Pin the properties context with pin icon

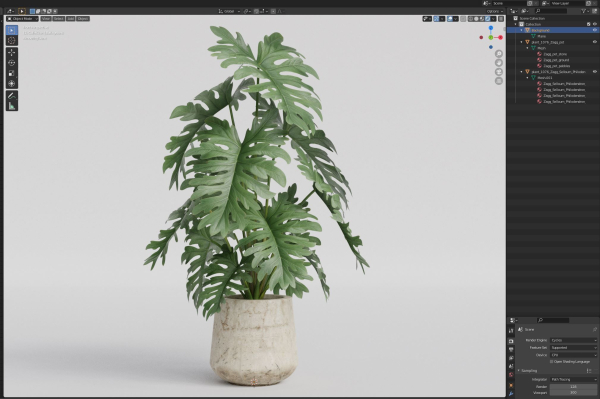[595, 329]
